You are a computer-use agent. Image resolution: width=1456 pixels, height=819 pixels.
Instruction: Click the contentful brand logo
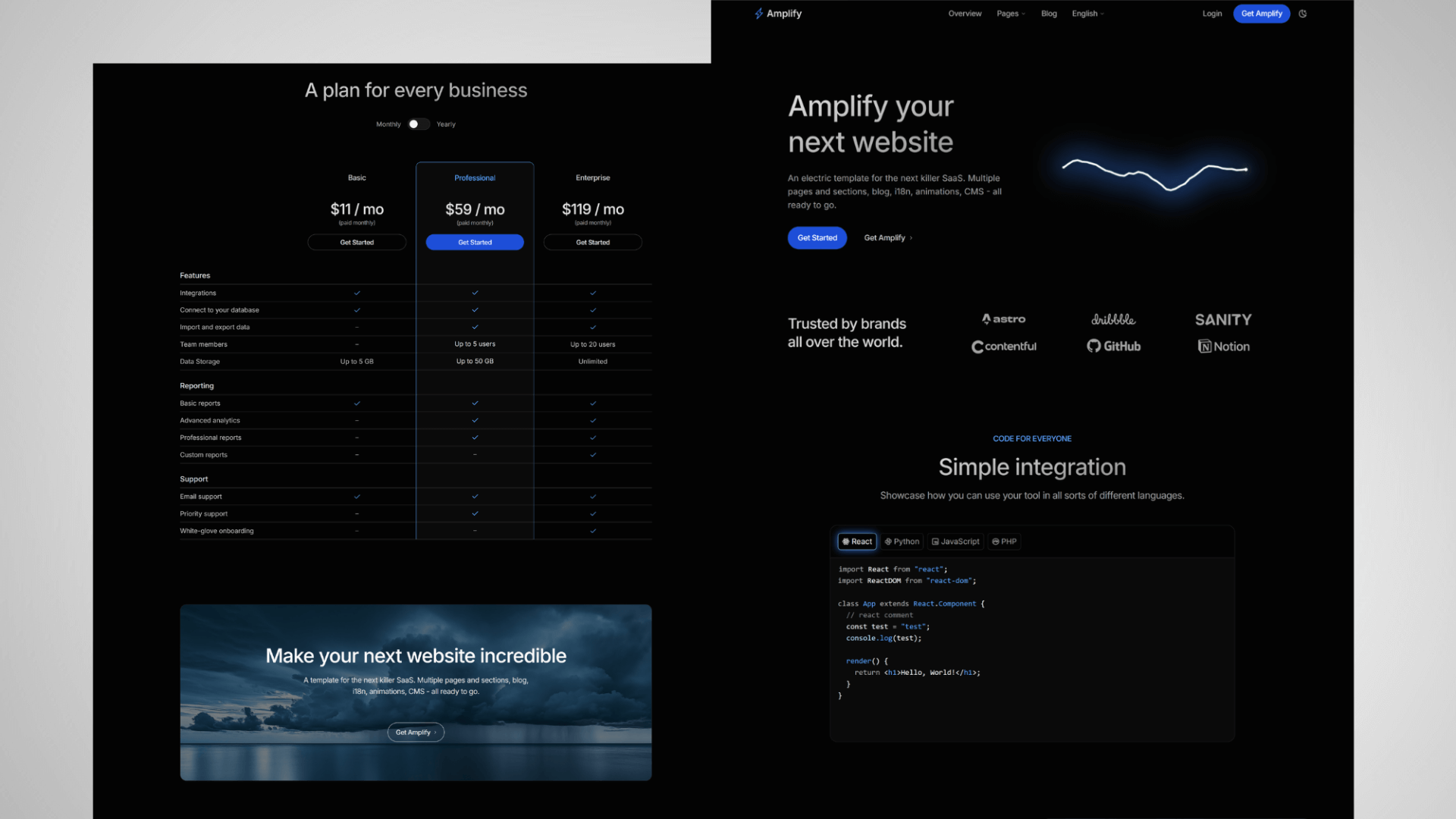pos(1003,347)
